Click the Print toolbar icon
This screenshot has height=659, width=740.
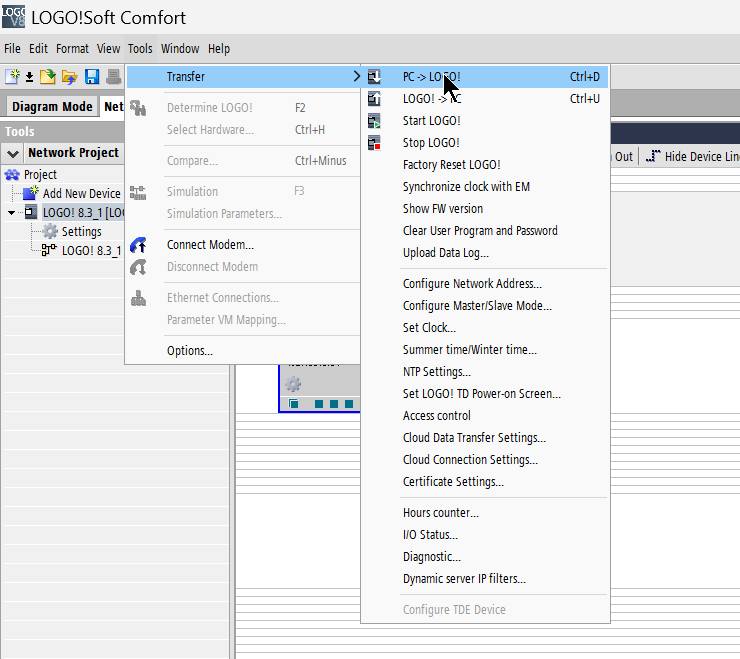point(113,76)
